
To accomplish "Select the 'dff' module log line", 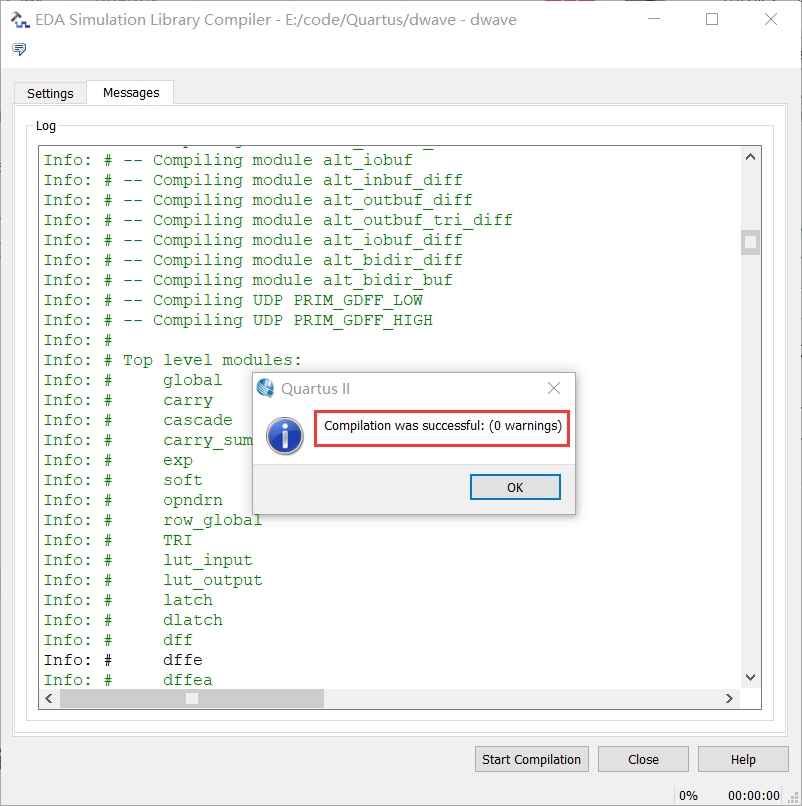I will tap(118, 641).
